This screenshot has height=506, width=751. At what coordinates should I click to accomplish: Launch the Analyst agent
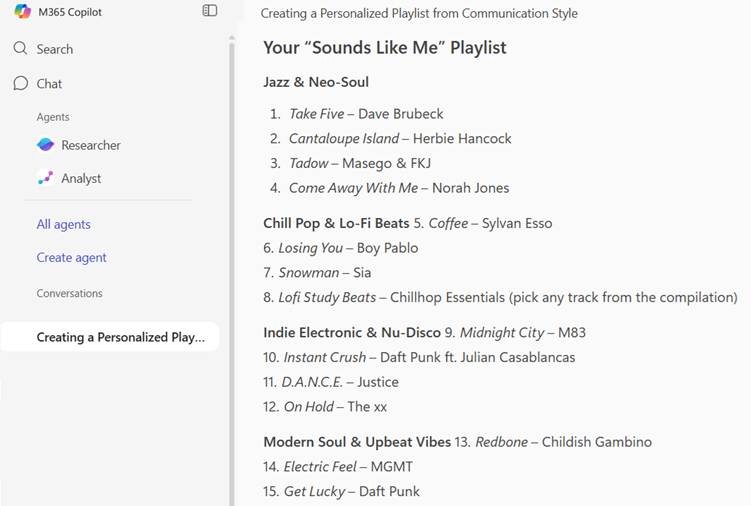coord(81,178)
